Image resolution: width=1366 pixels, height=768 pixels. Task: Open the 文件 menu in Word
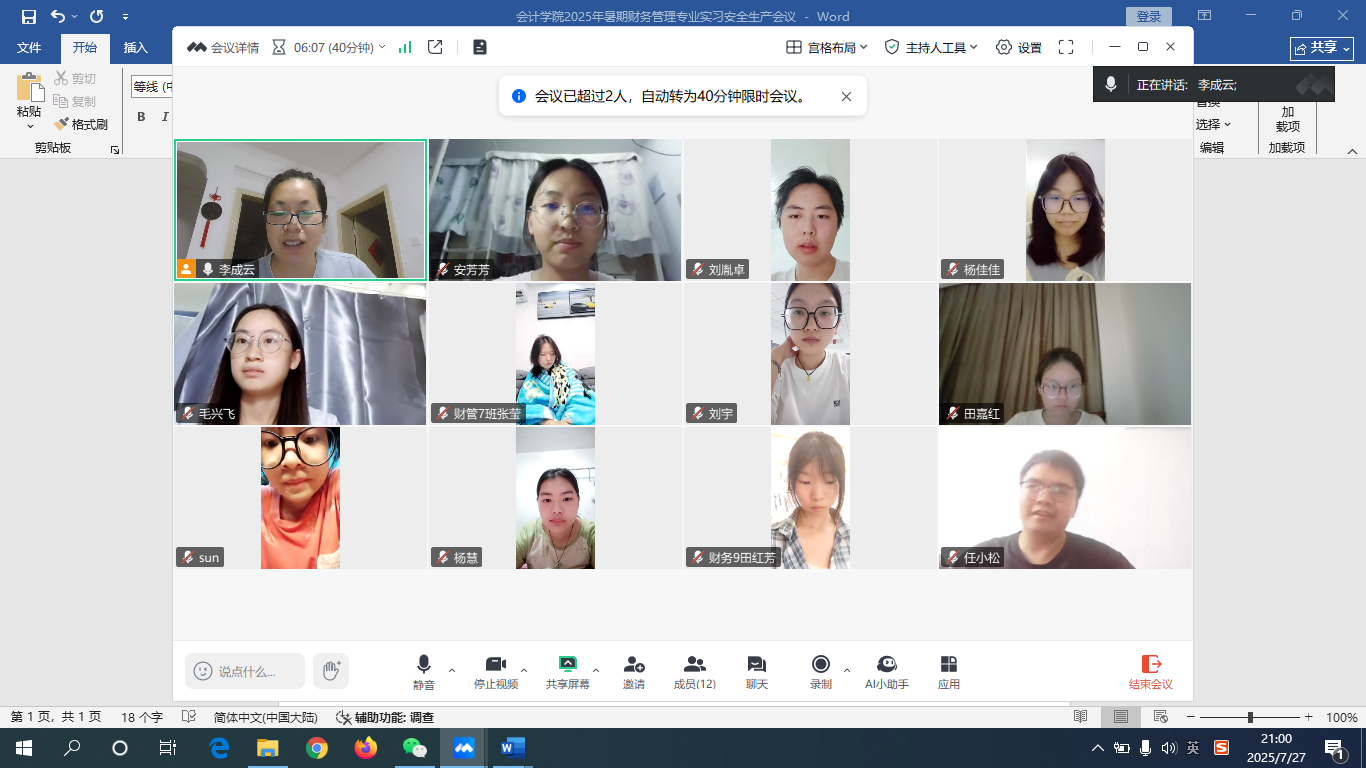(x=29, y=47)
